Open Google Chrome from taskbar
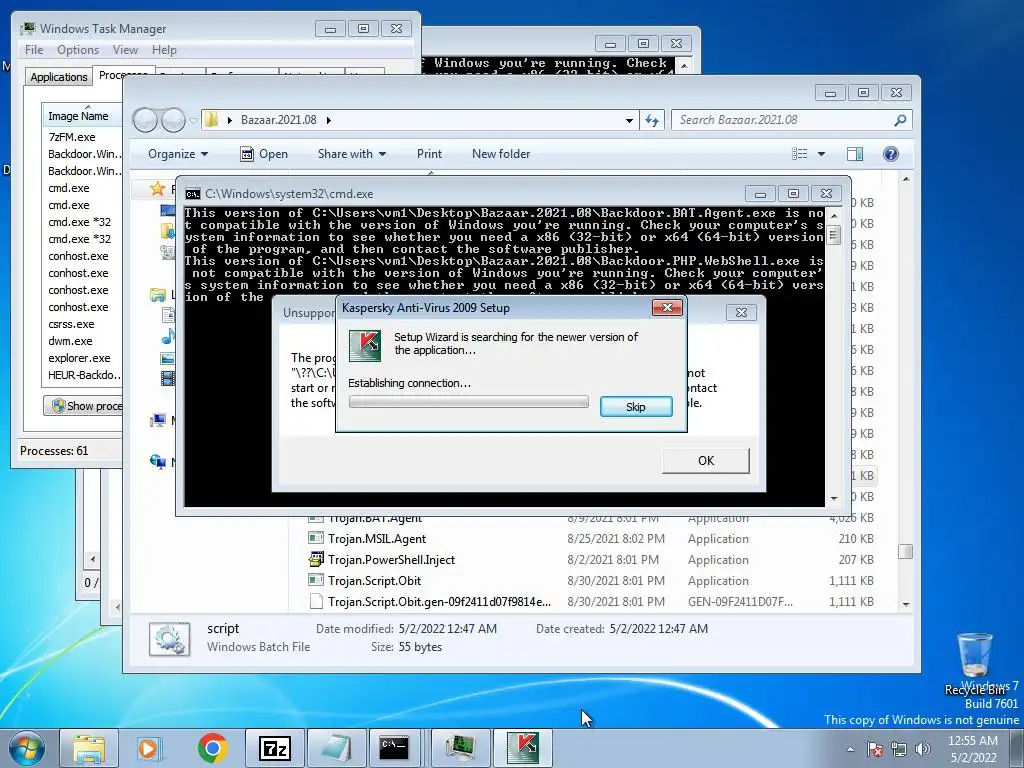 point(212,748)
